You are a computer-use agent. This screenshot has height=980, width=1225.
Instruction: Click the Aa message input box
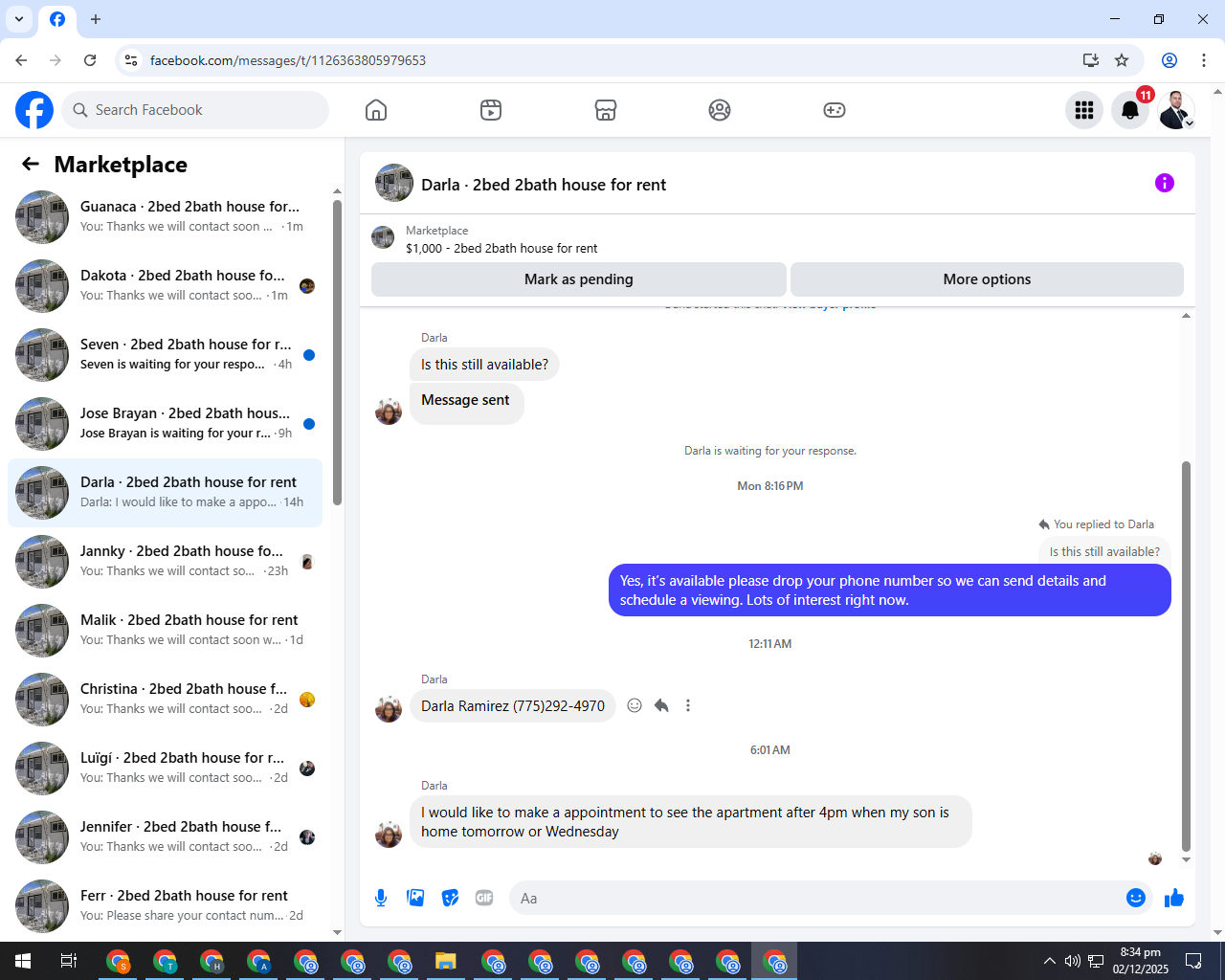click(x=818, y=898)
